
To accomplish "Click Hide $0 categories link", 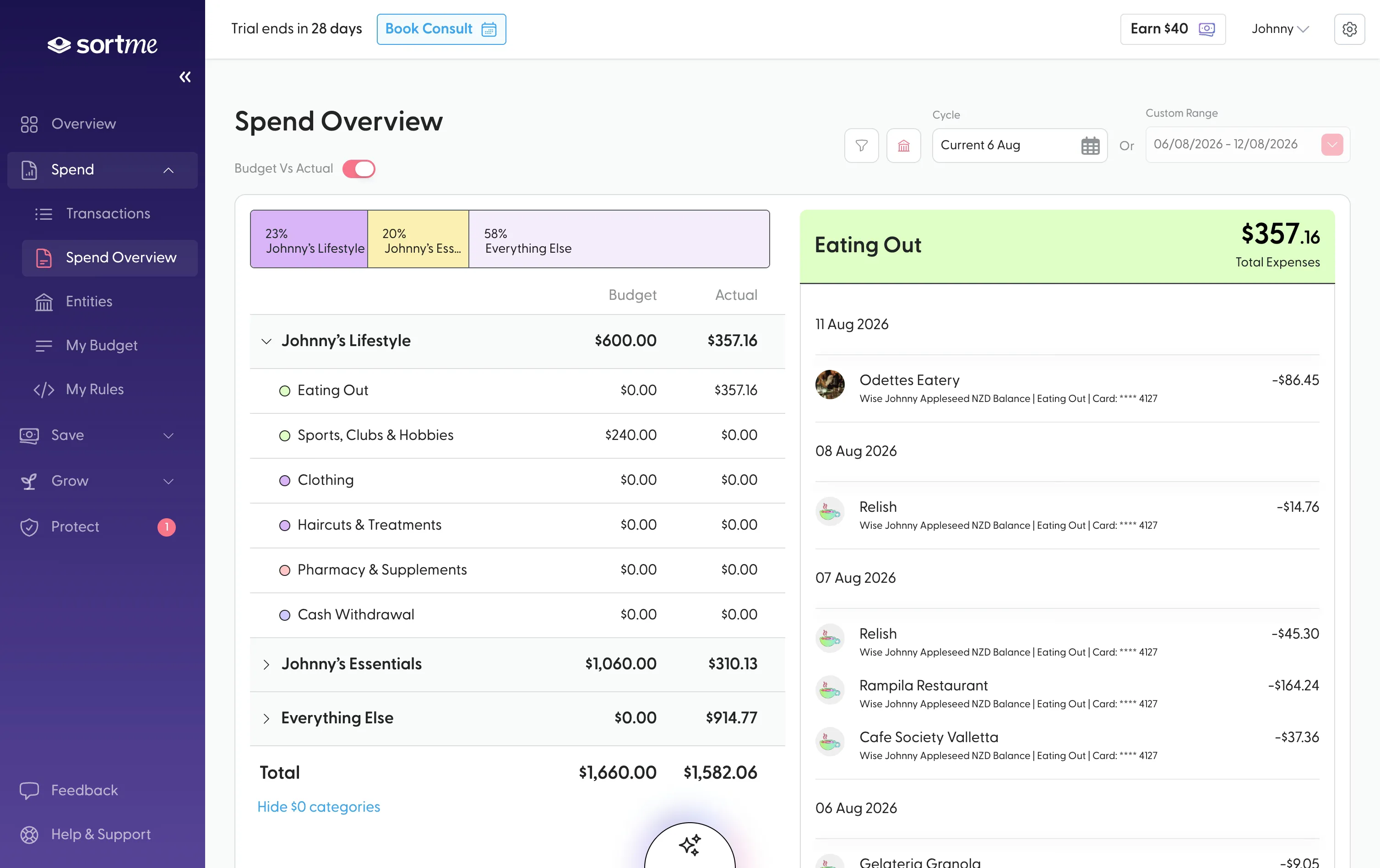I will 319,807.
